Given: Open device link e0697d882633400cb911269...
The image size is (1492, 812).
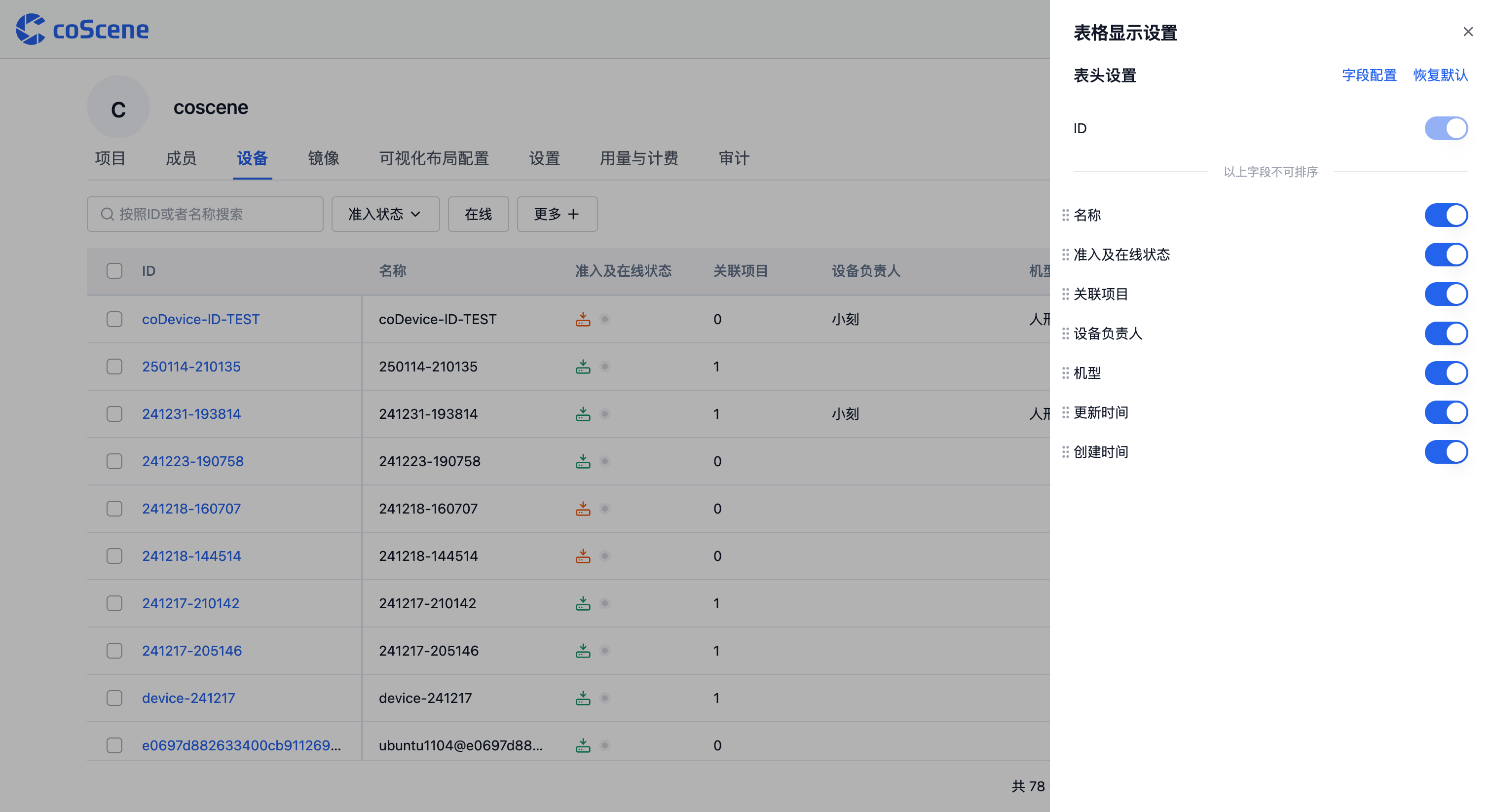Looking at the screenshot, I should pyautogui.click(x=241, y=745).
